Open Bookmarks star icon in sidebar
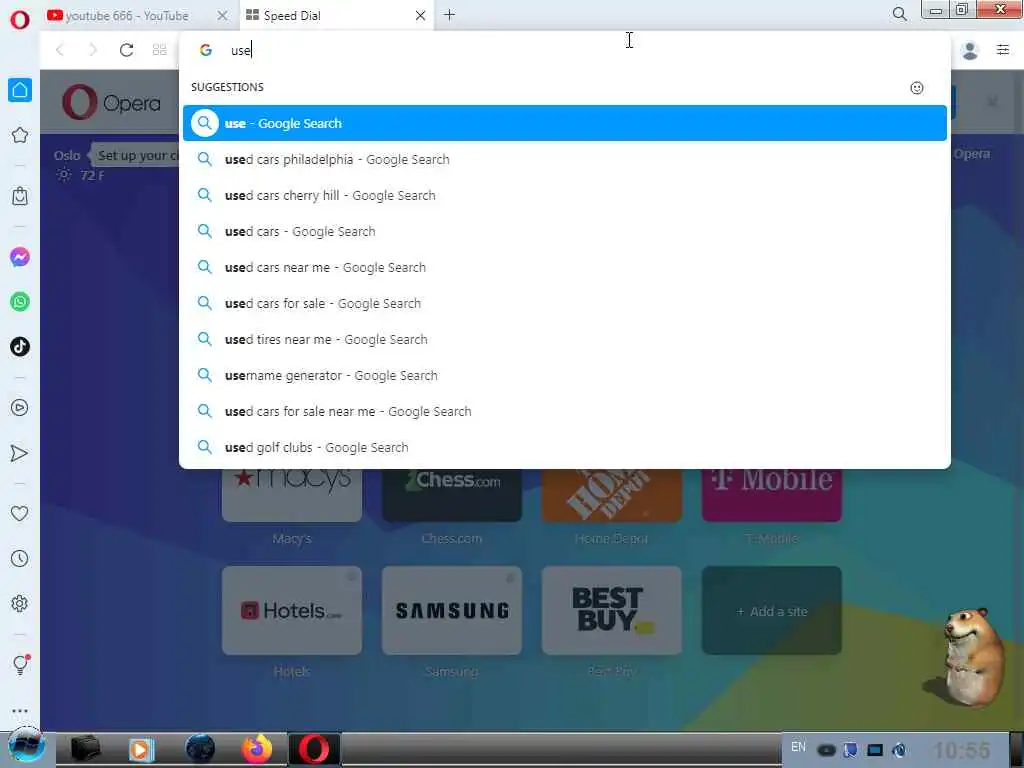Screen dimensions: 1024x768 click(x=20, y=135)
